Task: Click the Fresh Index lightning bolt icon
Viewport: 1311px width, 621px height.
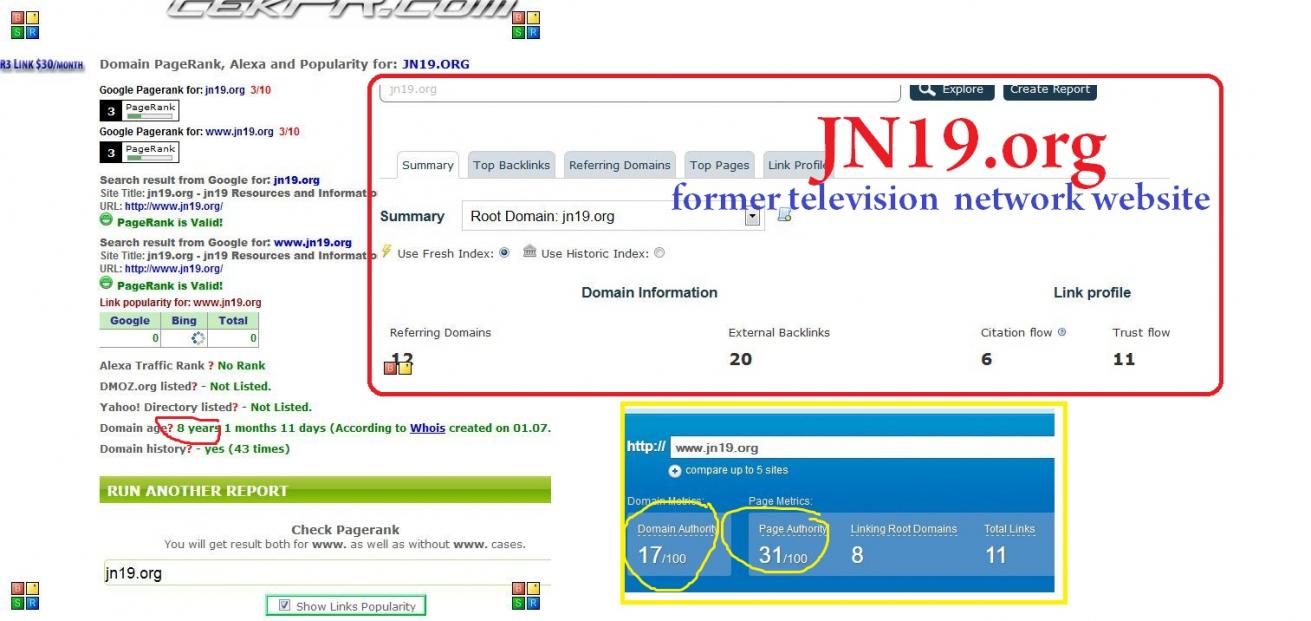Action: [387, 252]
